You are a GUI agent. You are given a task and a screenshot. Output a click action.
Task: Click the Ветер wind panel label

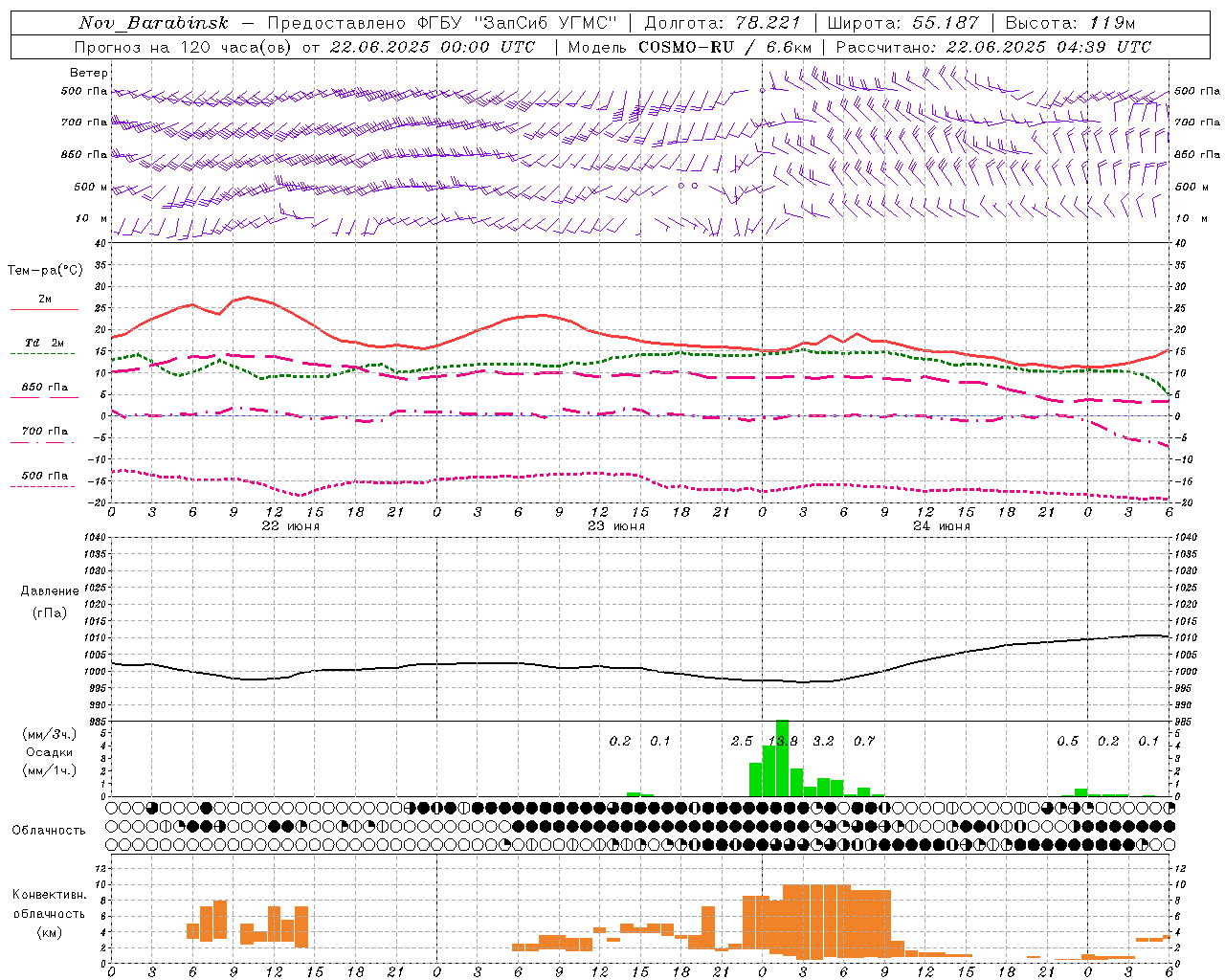88,73
